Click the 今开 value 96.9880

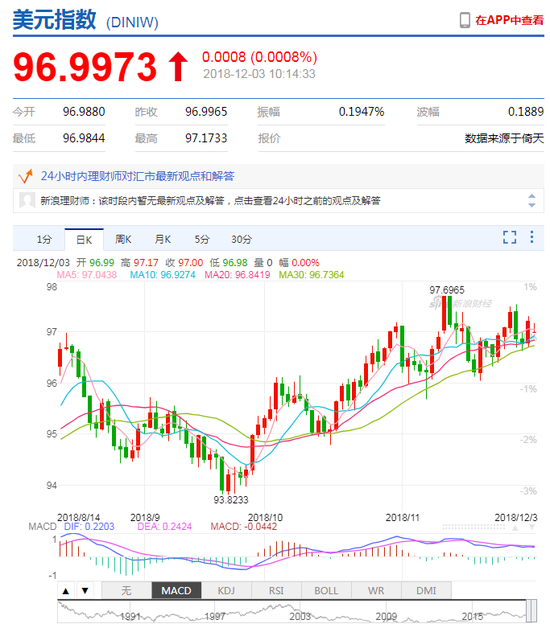click(84, 111)
